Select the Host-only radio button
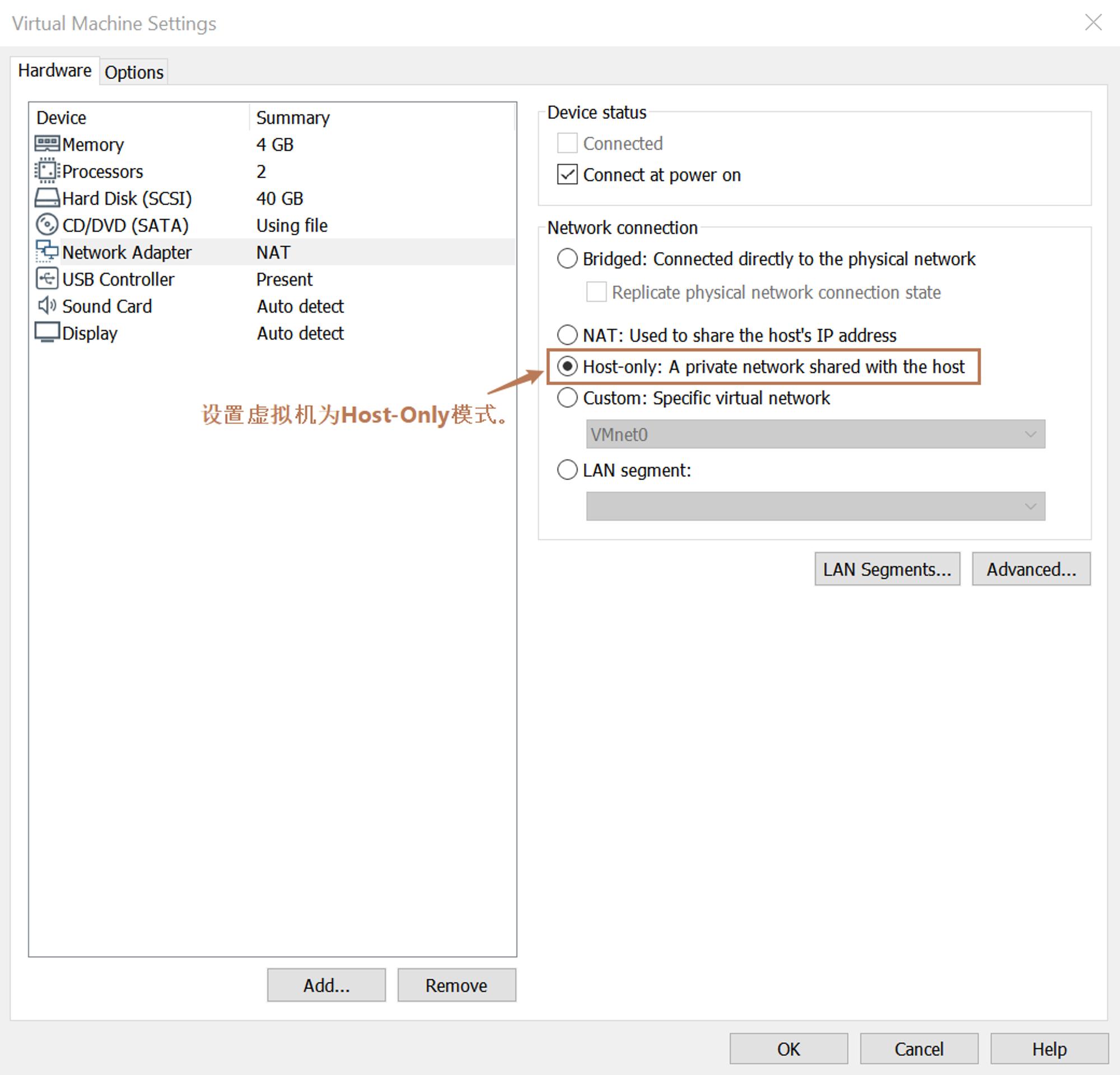 567,366
